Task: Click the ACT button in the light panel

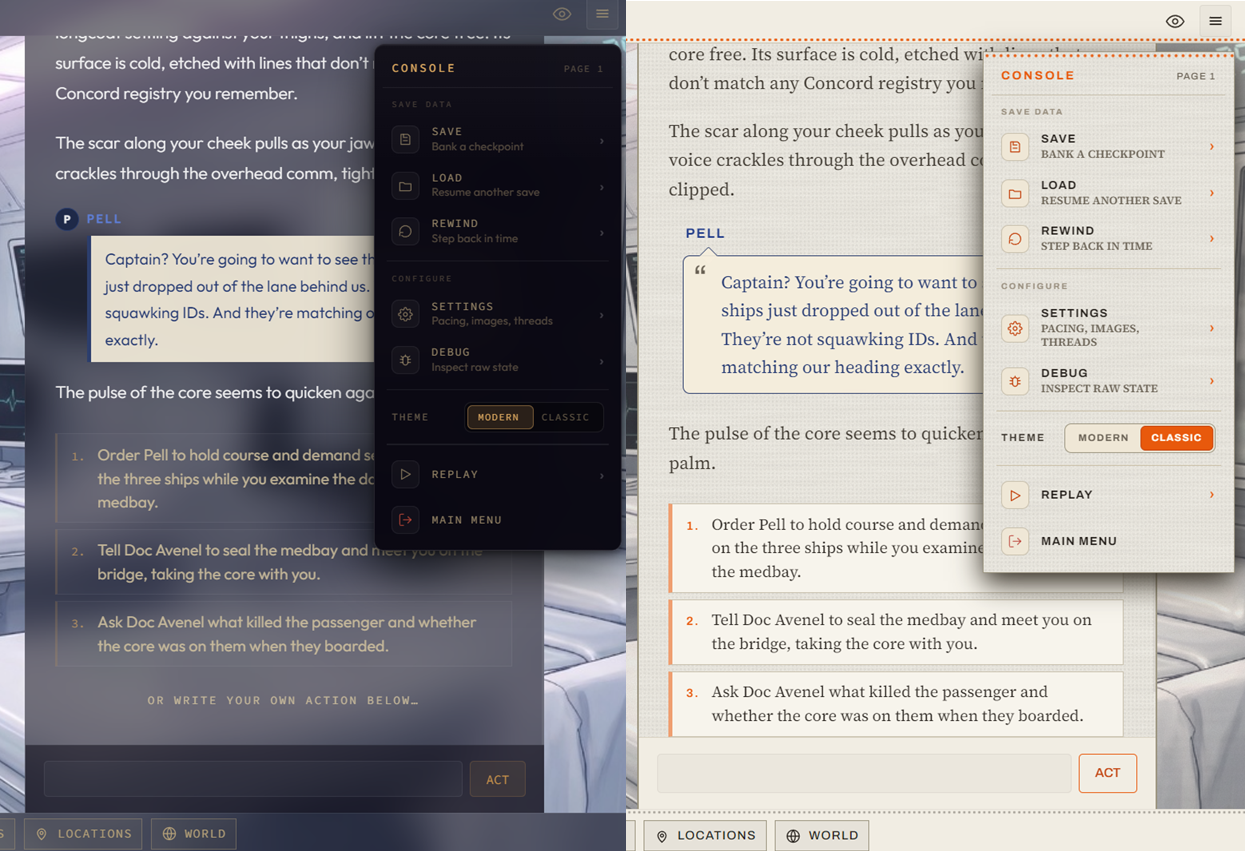Action: pos(1107,773)
